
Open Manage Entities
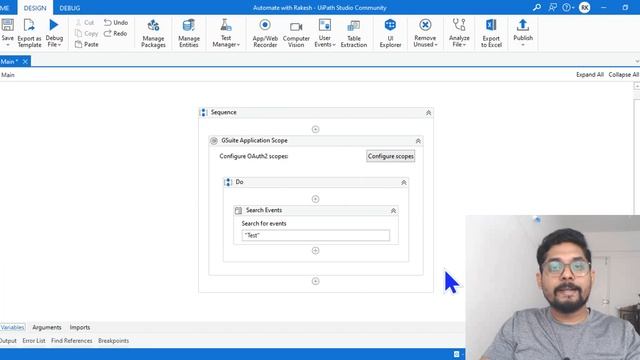[x=189, y=33]
